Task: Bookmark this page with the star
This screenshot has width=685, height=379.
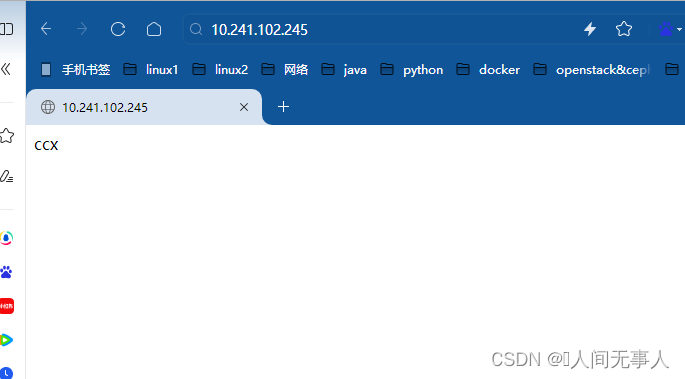Action: point(624,29)
